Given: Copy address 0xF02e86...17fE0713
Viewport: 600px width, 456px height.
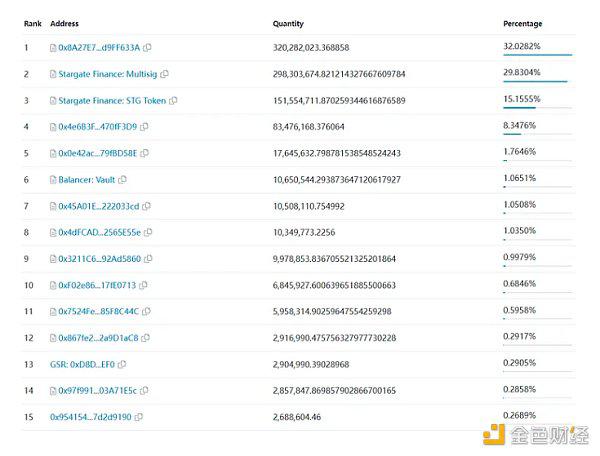Looking at the screenshot, I should tap(143, 285).
